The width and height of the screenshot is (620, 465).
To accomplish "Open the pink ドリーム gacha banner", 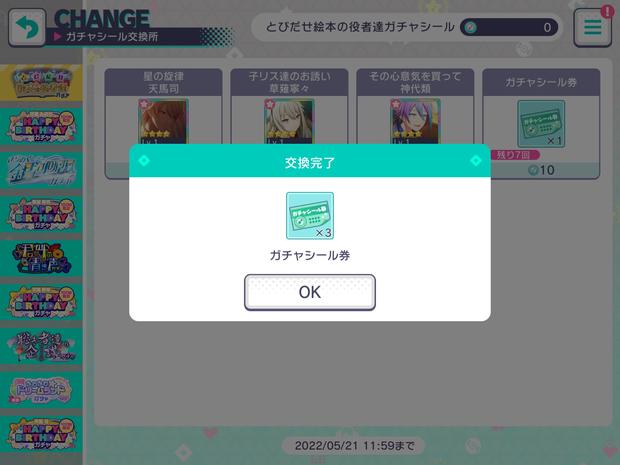I will click(41, 390).
